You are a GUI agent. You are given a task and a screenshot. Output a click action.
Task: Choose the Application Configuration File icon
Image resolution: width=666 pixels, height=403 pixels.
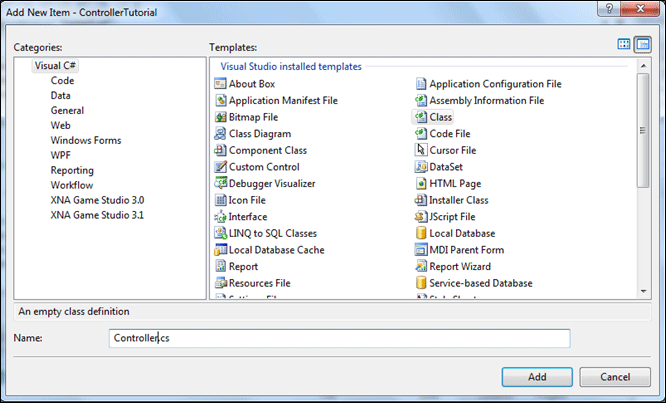tap(420, 84)
